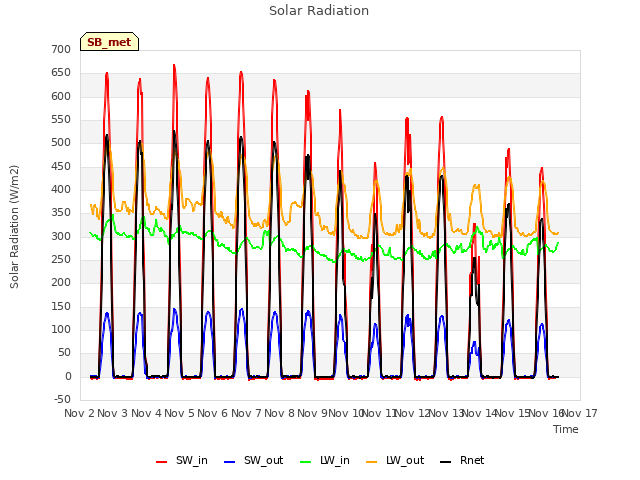
Task: Click the 650 y-axis tick label
Action: [61, 73]
